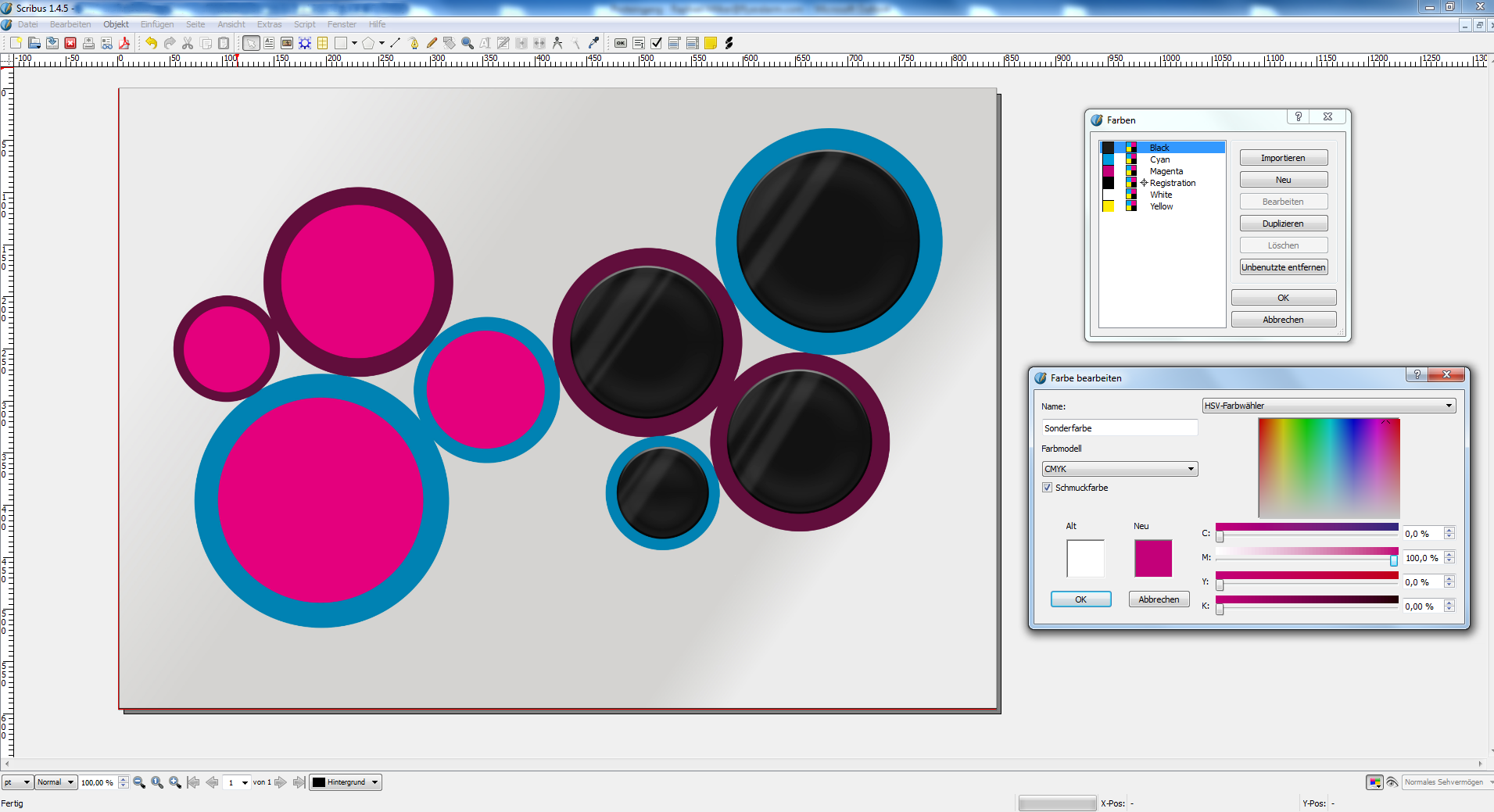Select the Insert Bezier Curve tool

pos(413,43)
